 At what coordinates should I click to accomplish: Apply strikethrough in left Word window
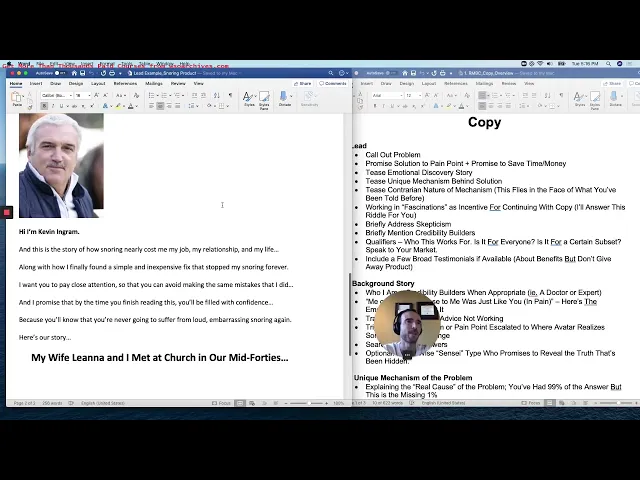[74, 106]
